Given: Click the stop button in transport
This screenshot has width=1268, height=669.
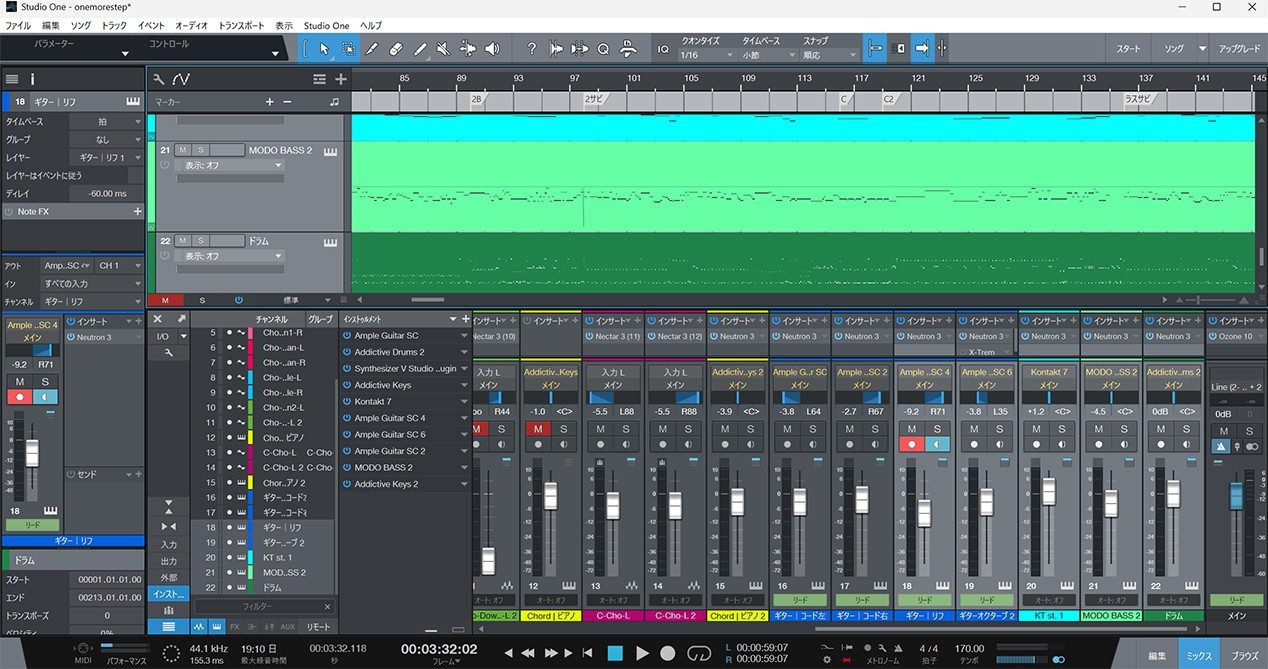Looking at the screenshot, I should (x=615, y=652).
